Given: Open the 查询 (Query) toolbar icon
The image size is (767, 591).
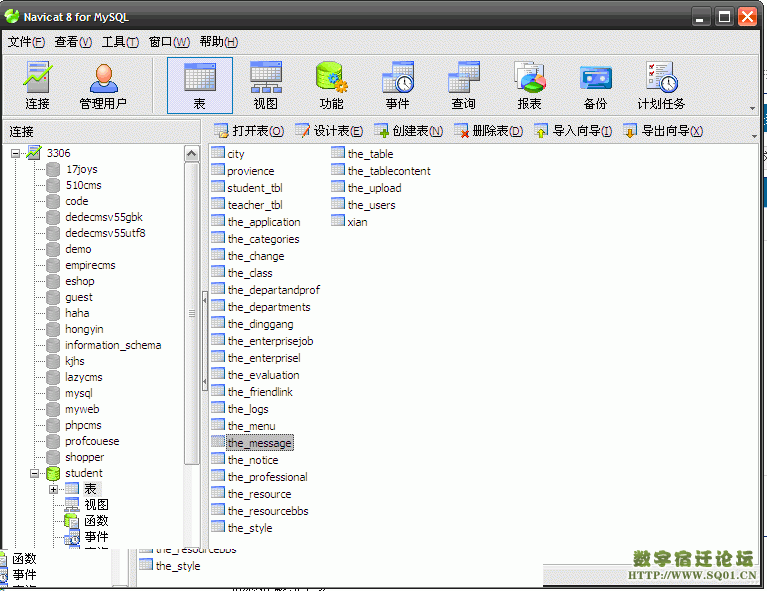Looking at the screenshot, I should 464,85.
